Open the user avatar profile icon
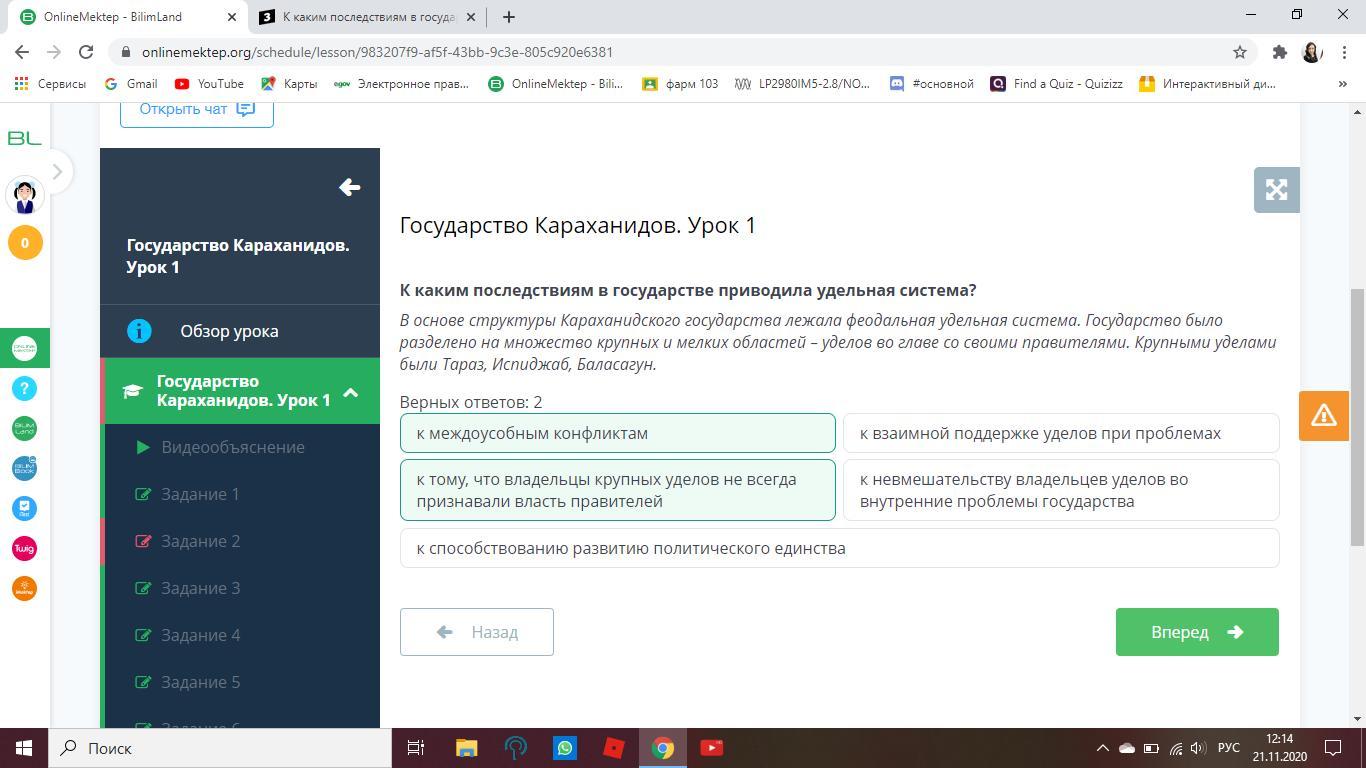This screenshot has width=1366, height=768. (25, 195)
